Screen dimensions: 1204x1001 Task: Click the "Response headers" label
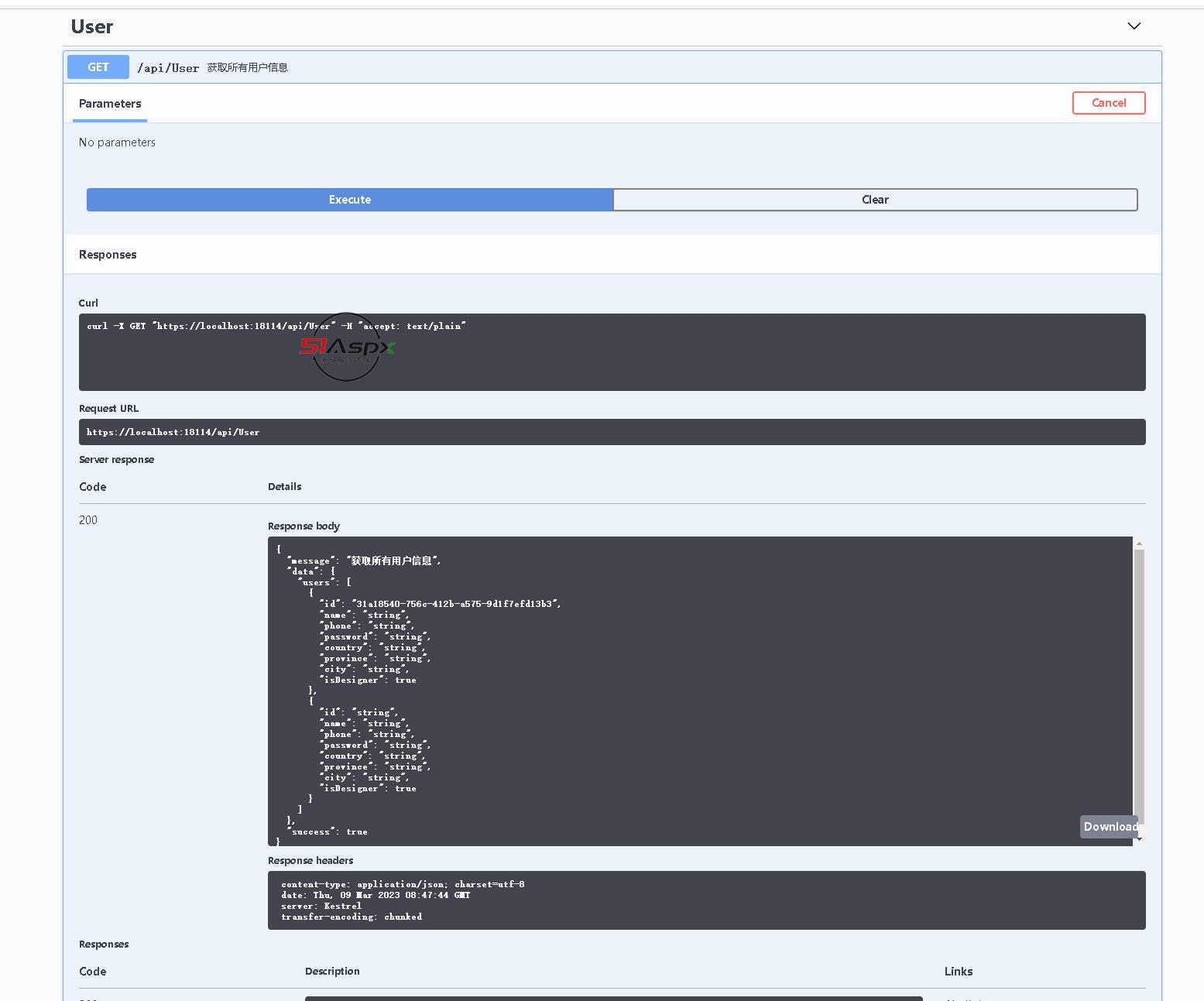[x=310, y=861]
